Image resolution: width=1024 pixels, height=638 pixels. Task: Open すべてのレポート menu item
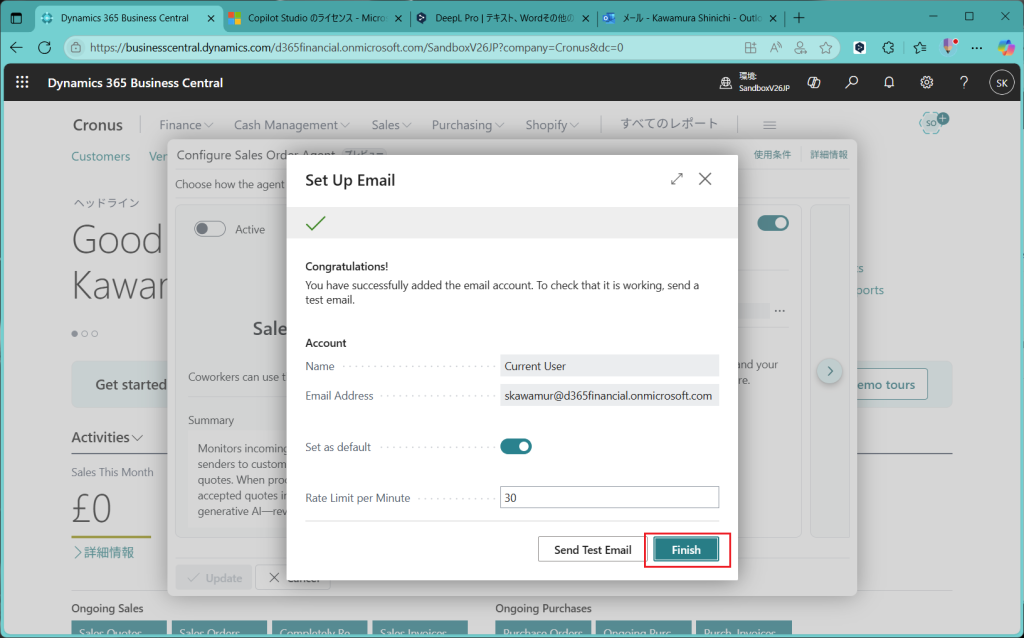(x=669, y=123)
